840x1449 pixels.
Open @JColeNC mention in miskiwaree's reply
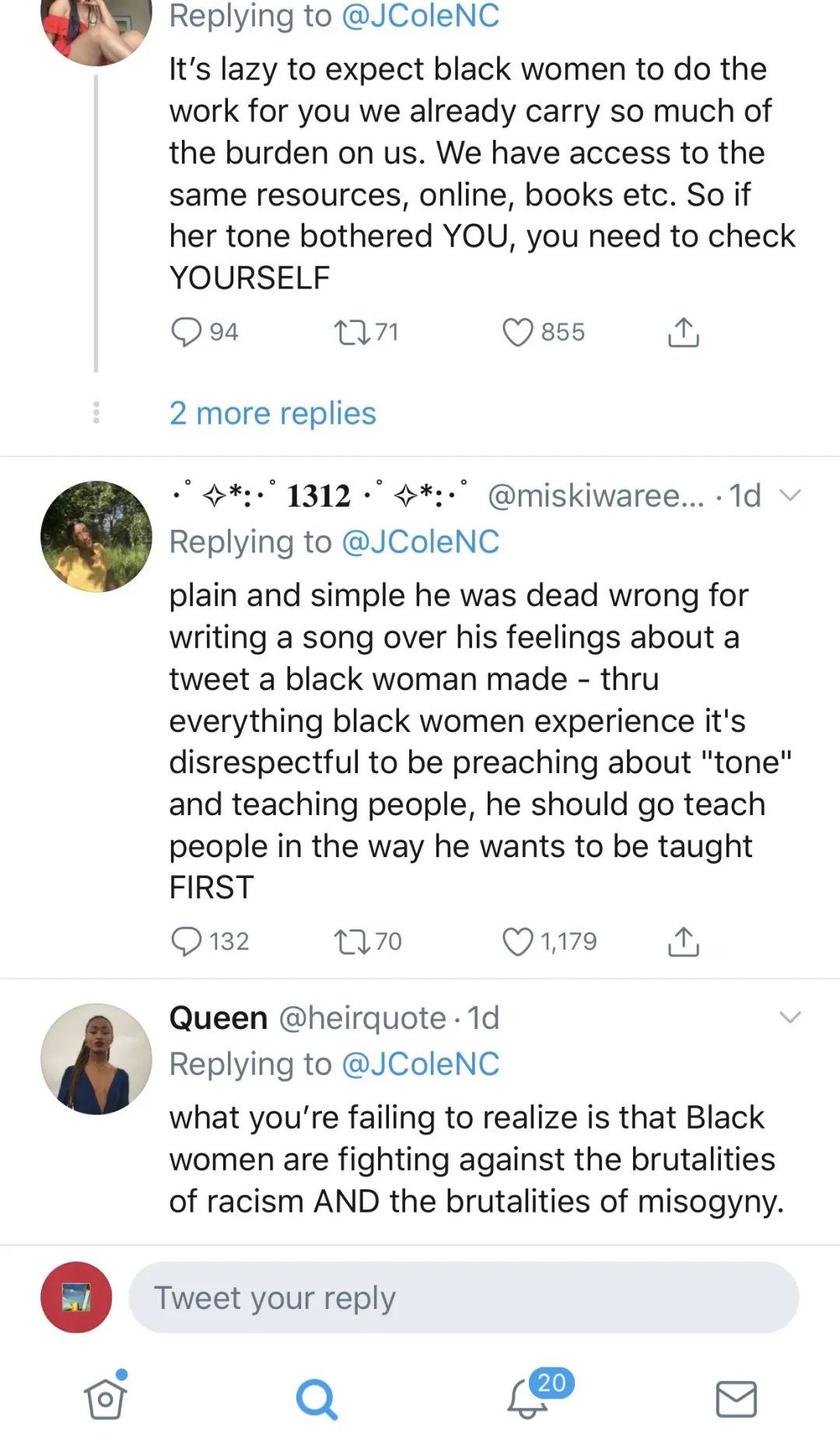(x=420, y=542)
